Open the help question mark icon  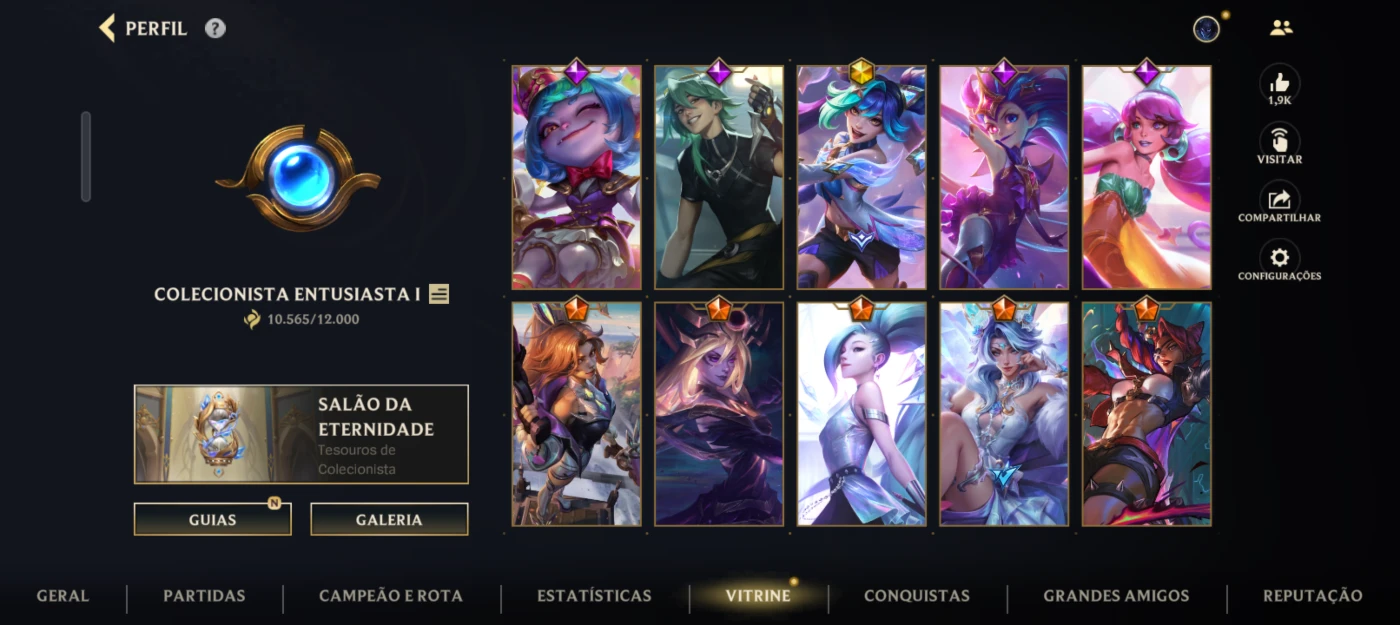215,28
